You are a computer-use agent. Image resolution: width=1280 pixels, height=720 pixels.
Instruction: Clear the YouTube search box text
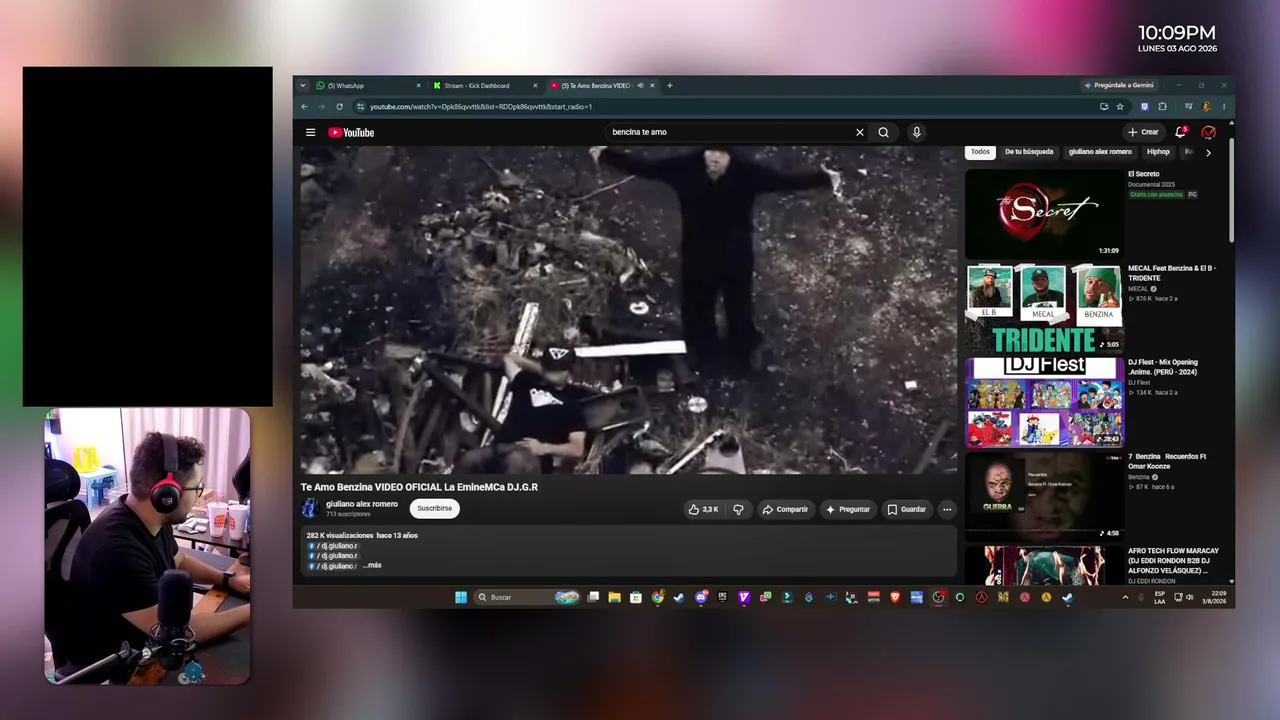pos(859,132)
